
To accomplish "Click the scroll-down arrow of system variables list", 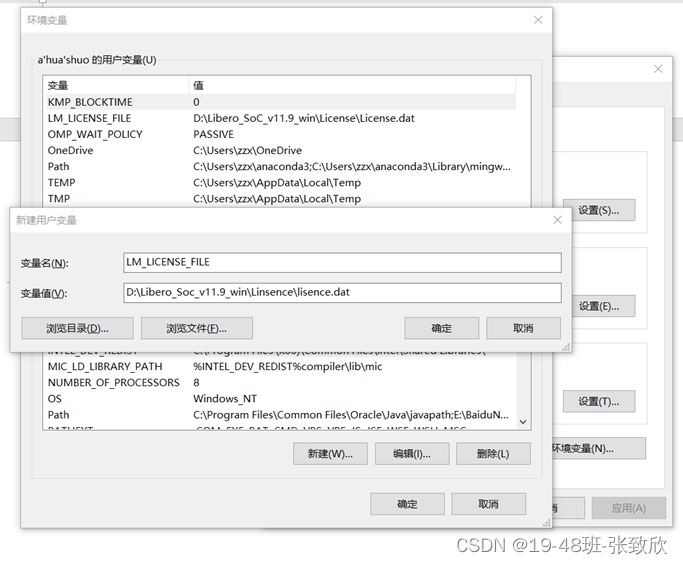I will [523, 422].
